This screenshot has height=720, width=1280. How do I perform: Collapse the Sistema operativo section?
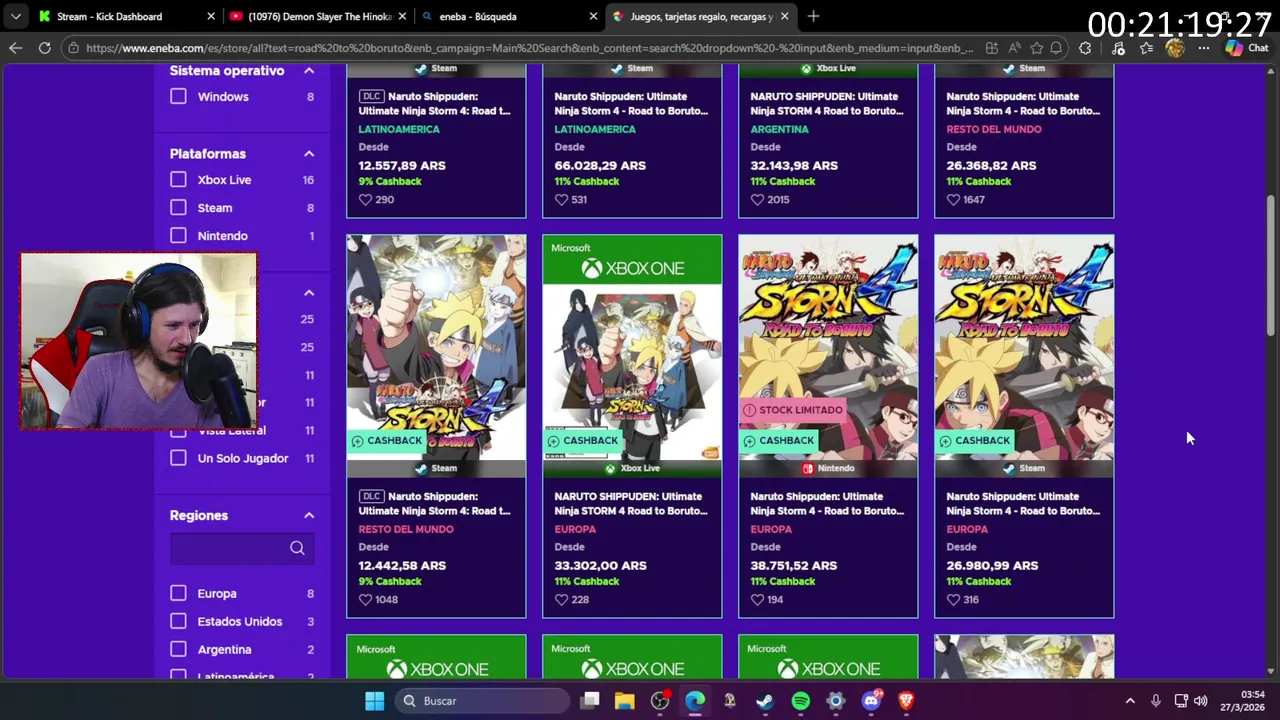[309, 71]
